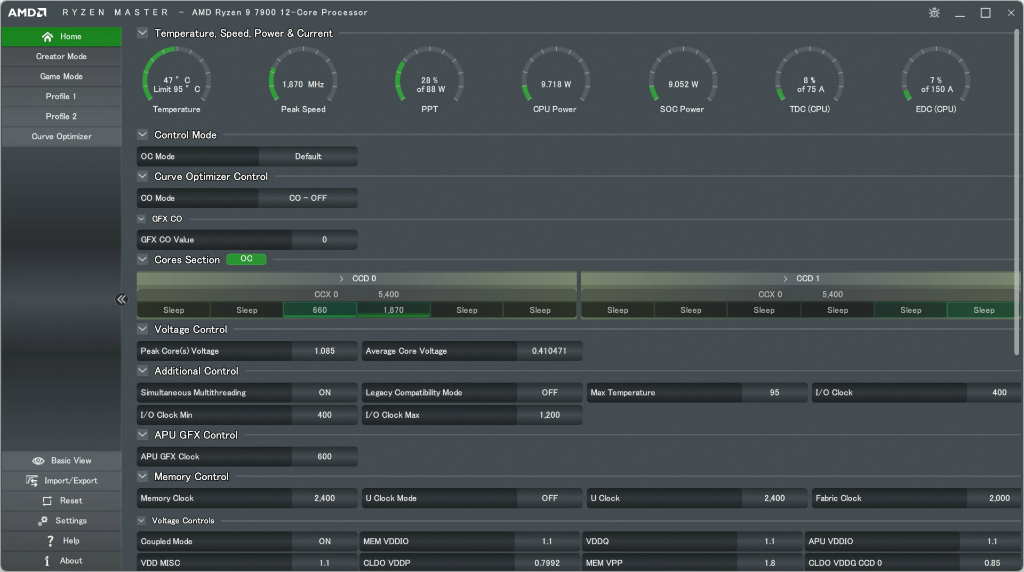Collapse the sidebar with double-arrow icon
1024x572 pixels.
(x=121, y=299)
